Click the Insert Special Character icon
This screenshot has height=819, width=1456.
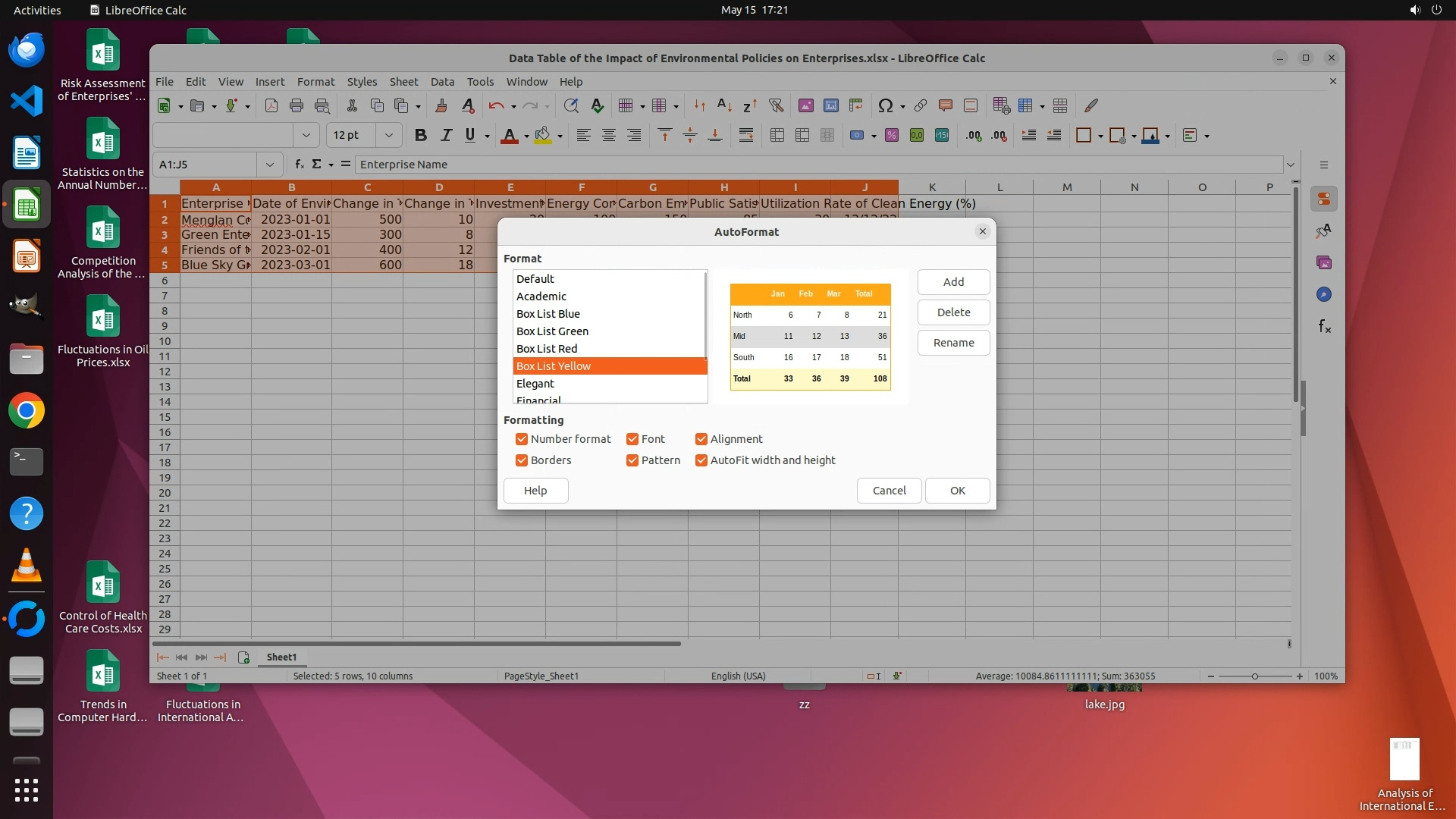tap(885, 106)
